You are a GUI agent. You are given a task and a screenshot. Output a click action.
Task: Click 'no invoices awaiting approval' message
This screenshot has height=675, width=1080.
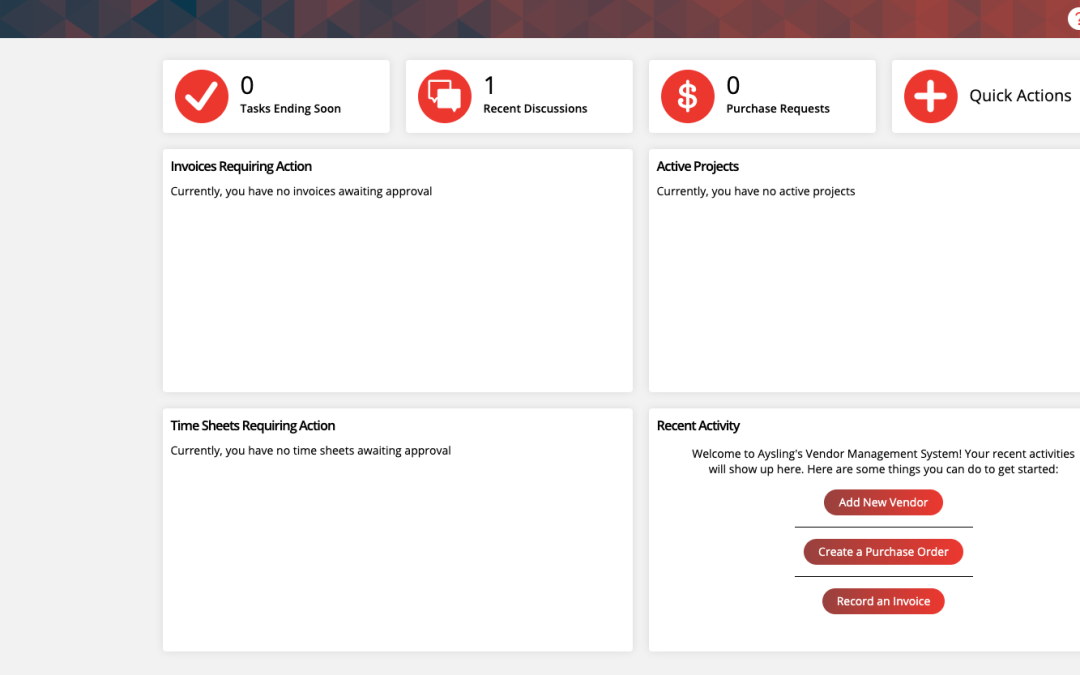tap(301, 191)
